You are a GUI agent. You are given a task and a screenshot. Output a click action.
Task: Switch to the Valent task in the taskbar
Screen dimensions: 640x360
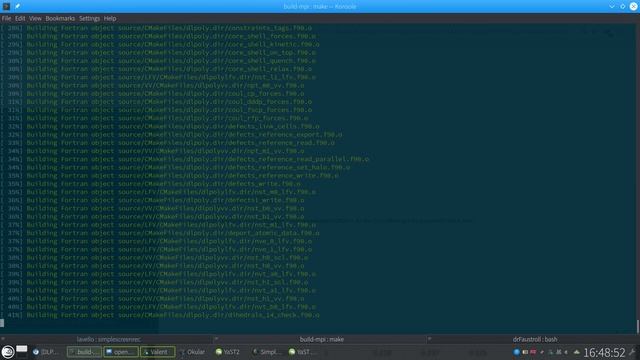click(x=158, y=352)
